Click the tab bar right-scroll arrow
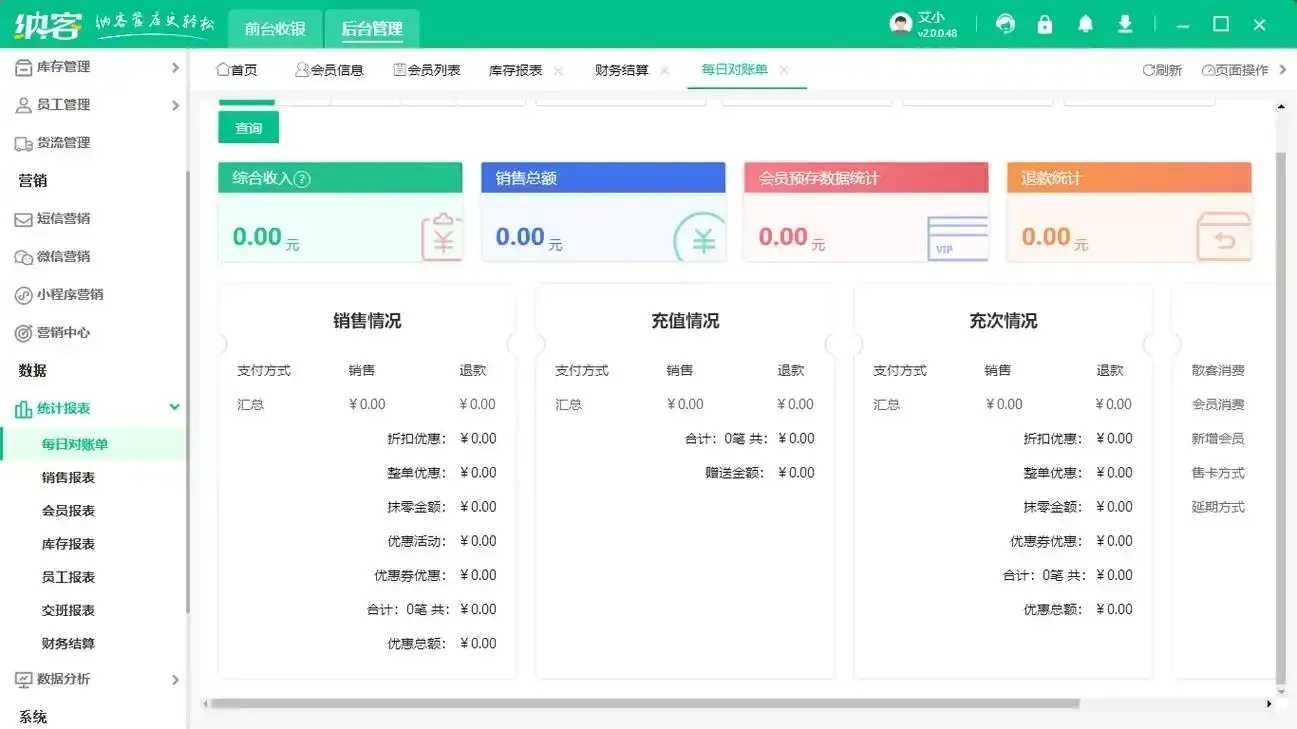This screenshot has height=729, width=1297. (1283, 70)
